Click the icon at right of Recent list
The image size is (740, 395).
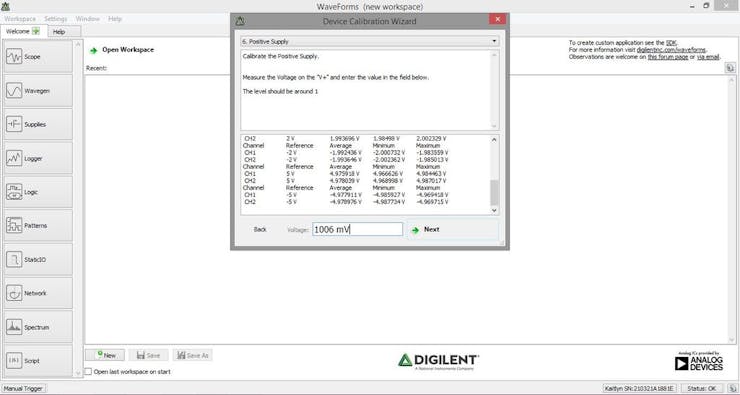(730, 68)
